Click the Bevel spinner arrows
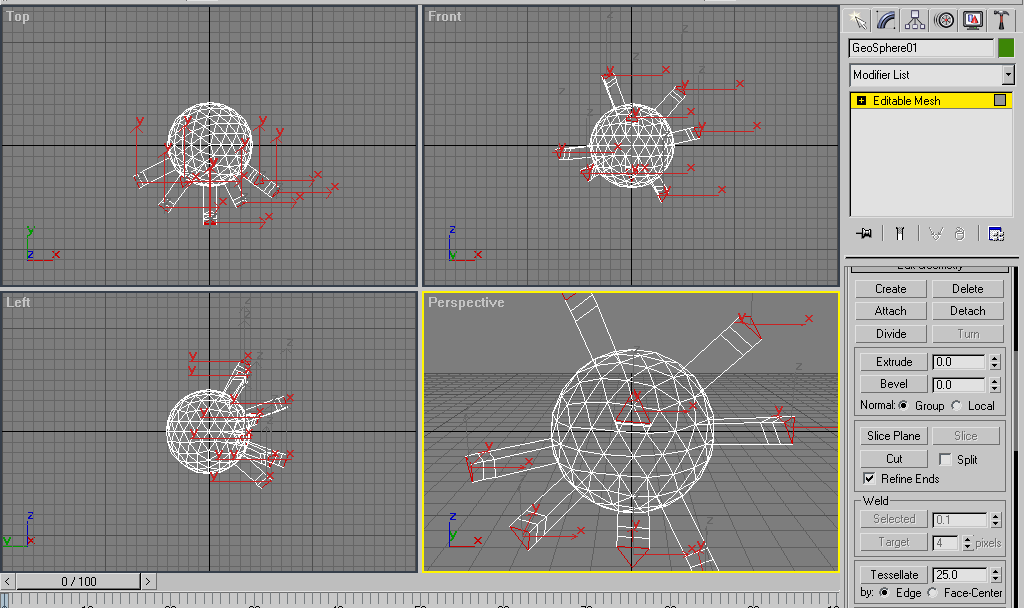 pos(995,385)
